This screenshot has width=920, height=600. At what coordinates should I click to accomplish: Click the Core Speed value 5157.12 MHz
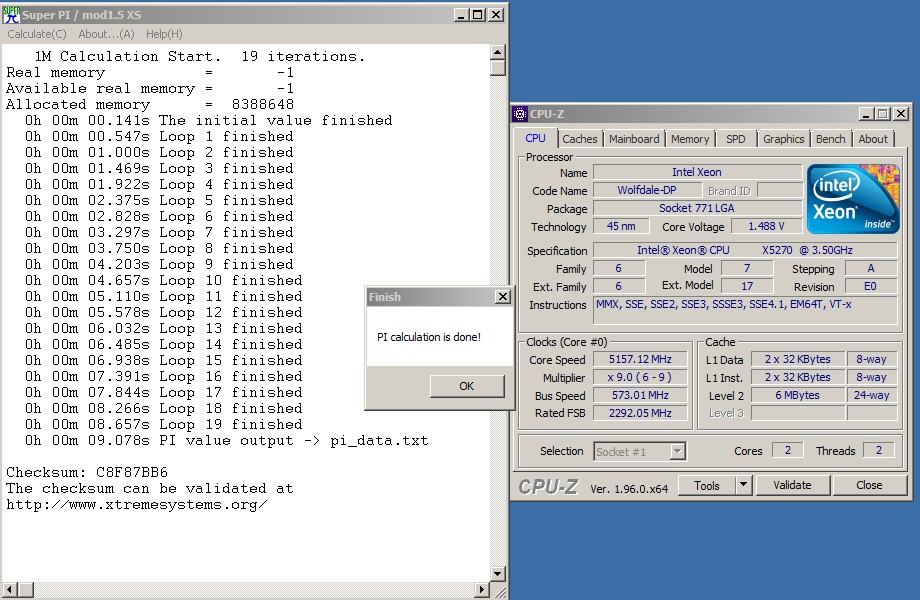[640, 359]
